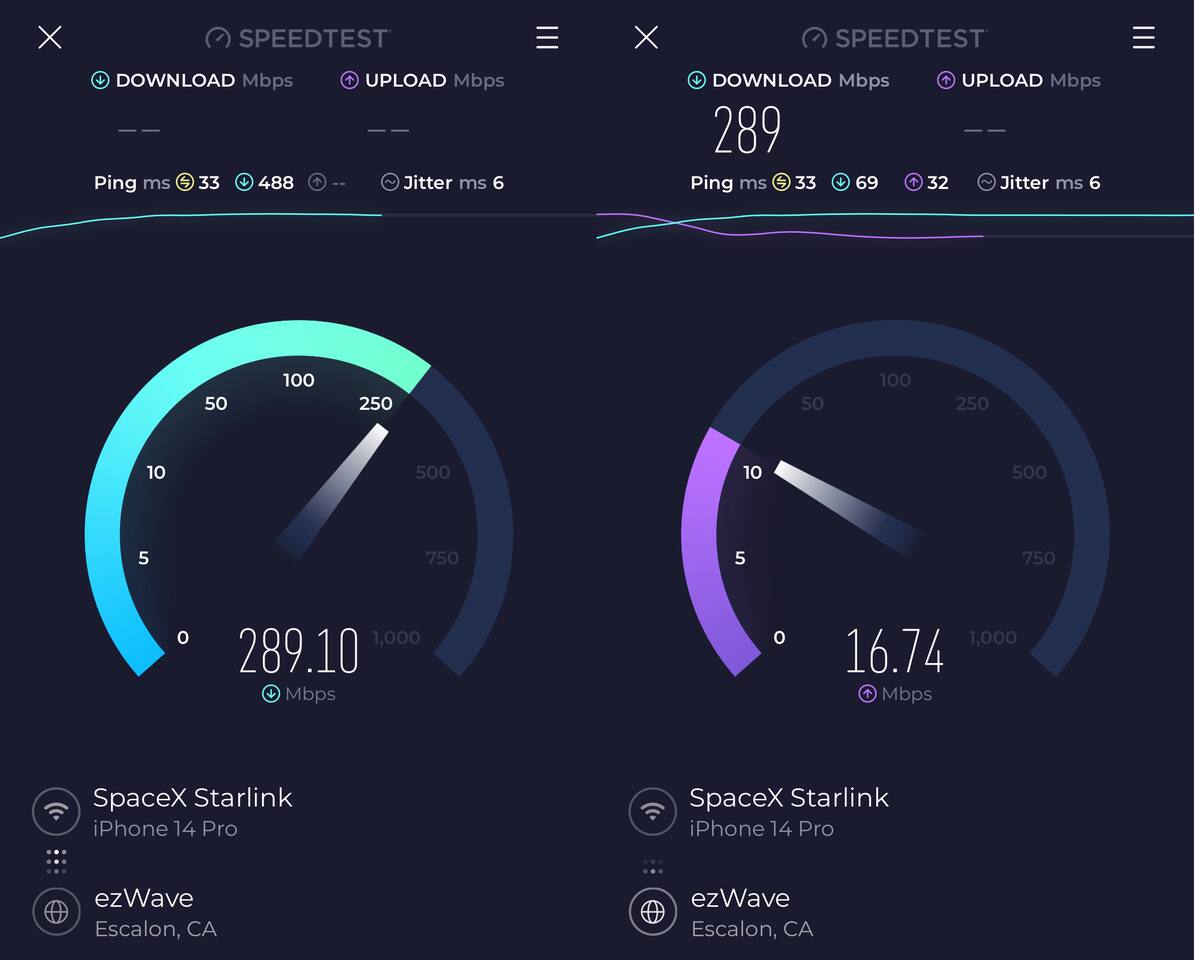Open hamburger menu on left Speedtest screen
Image resolution: width=1195 pixels, height=960 pixels.
[x=547, y=37]
